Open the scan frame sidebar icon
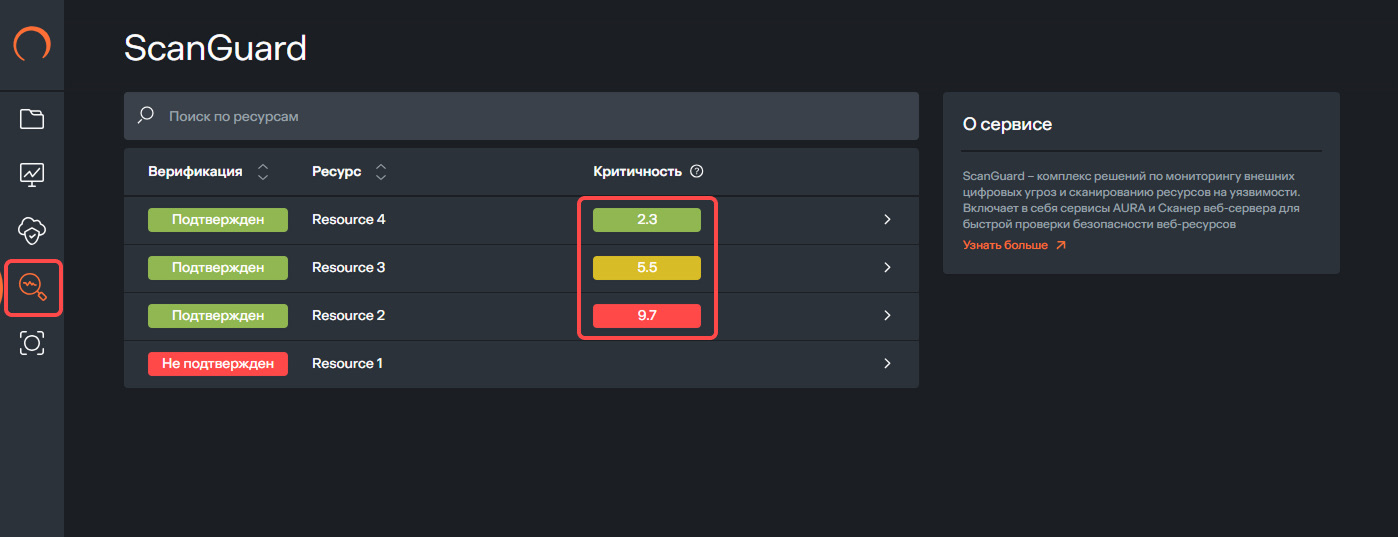This screenshot has height=537, width=1398. click(32, 343)
